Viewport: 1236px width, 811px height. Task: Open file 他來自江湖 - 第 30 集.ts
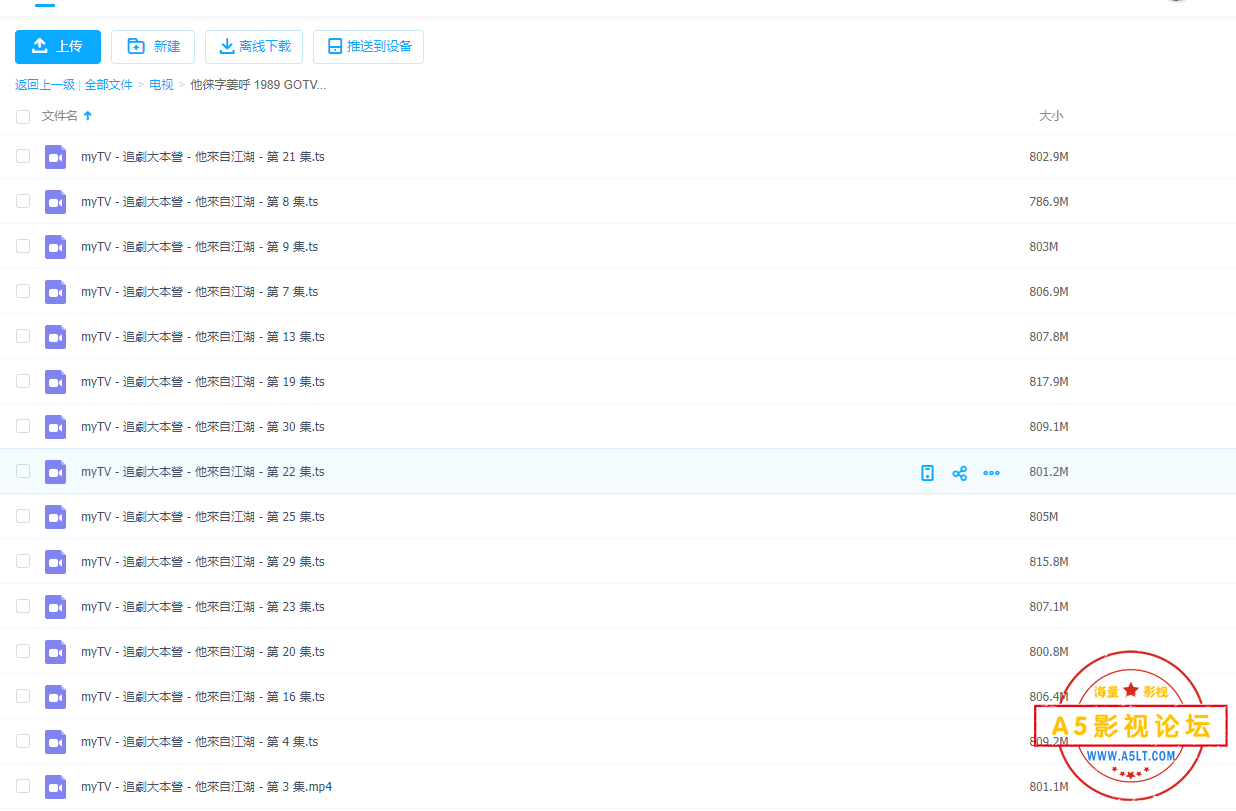point(203,427)
